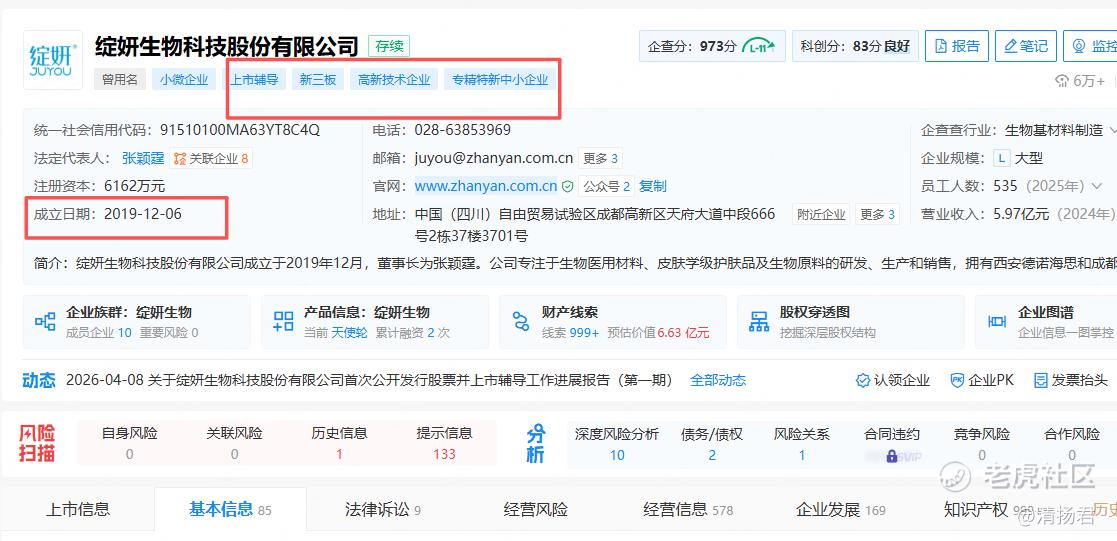
Task: Click the 科创分 83分 良好 badge
Action: pos(855,46)
